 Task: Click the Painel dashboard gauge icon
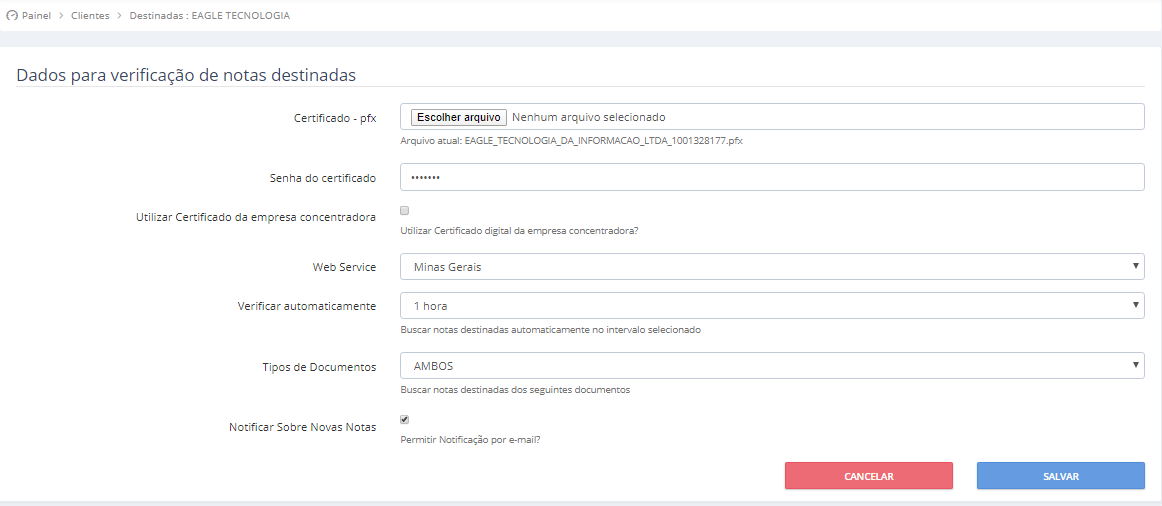click(12, 16)
